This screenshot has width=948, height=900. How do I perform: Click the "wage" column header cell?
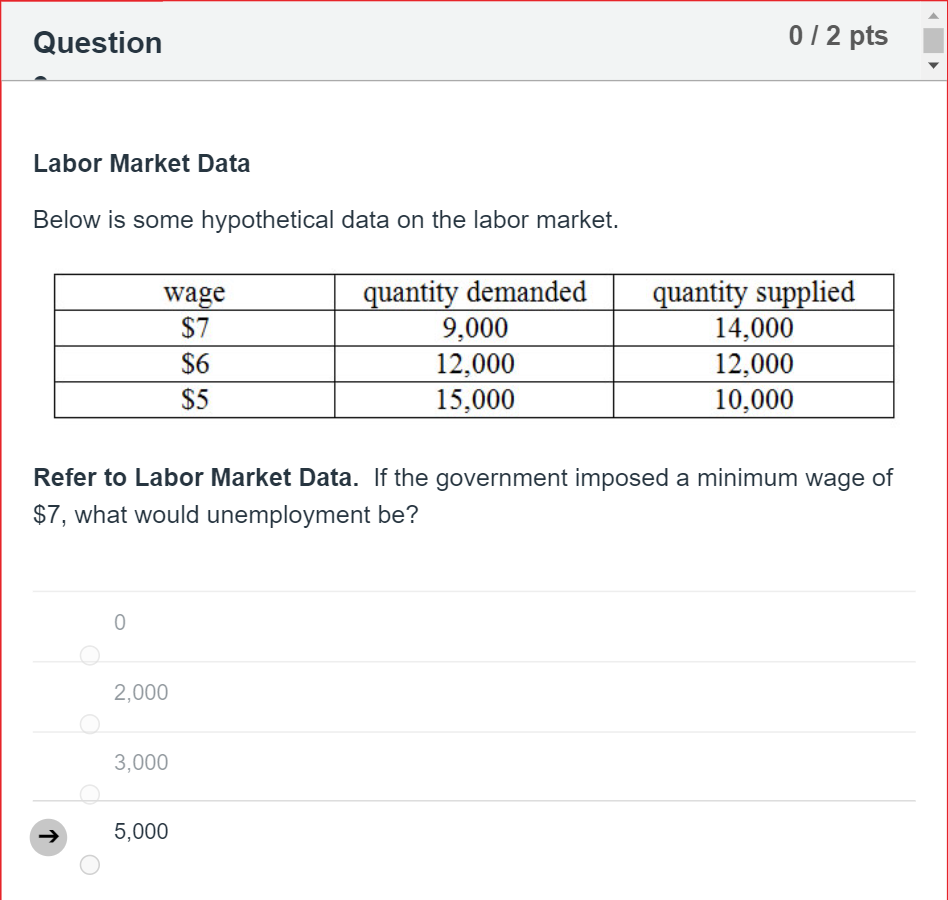tap(195, 293)
